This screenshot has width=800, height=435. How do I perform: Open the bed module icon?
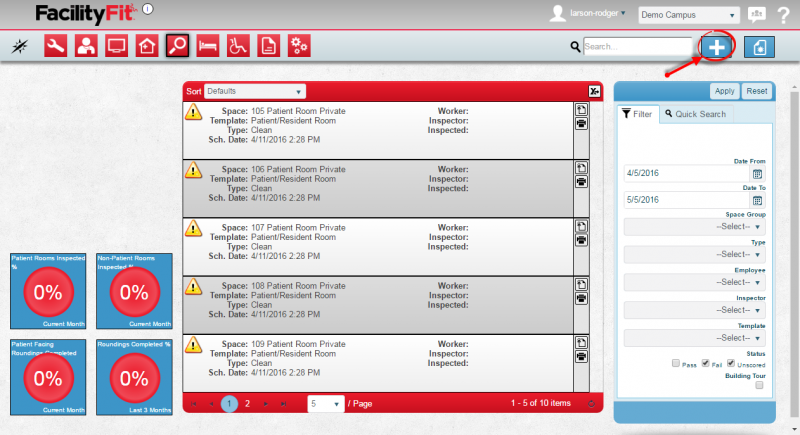pyautogui.click(x=208, y=45)
